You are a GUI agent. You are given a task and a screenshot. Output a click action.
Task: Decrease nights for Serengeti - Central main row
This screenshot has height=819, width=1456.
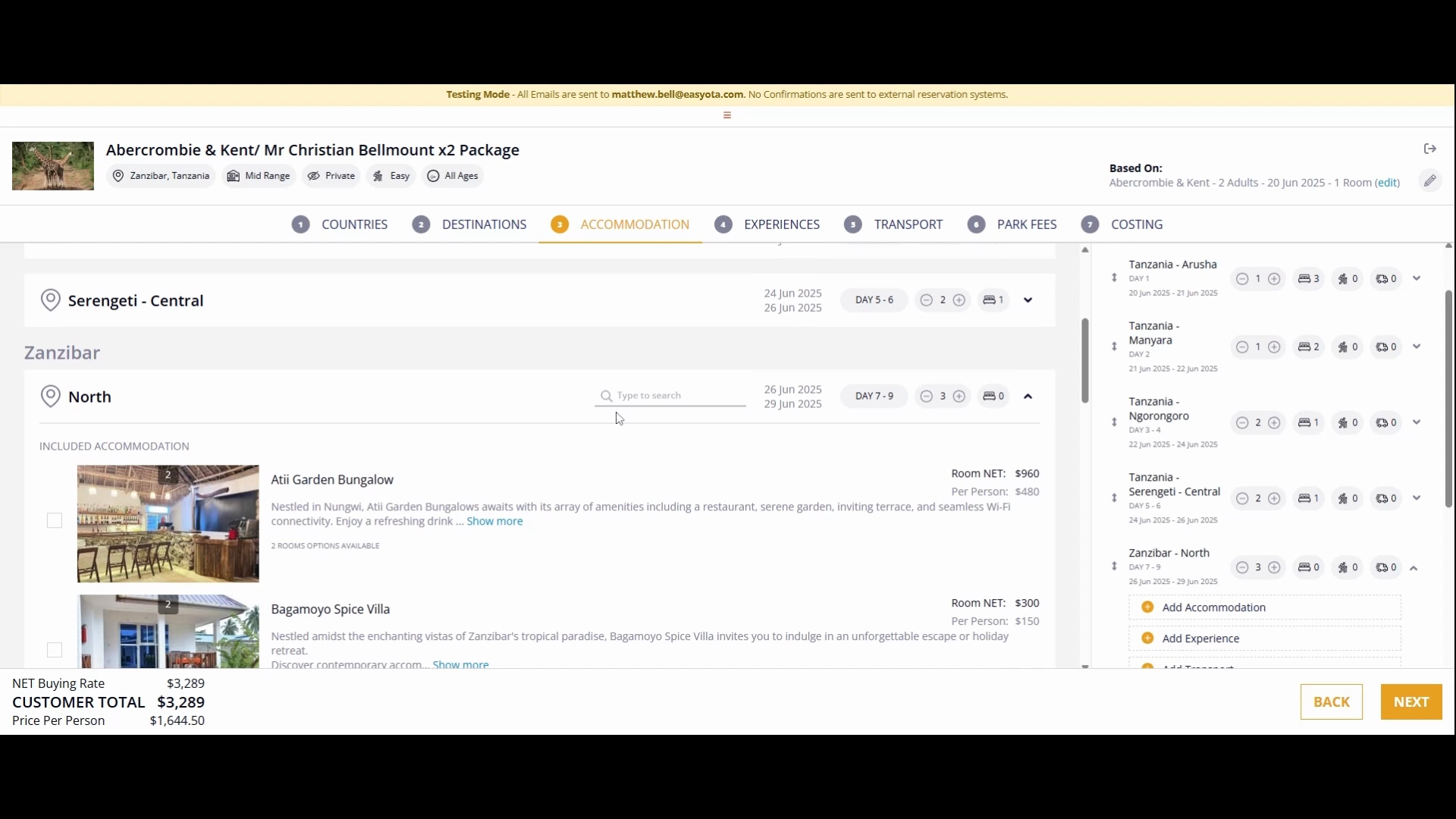[927, 300]
